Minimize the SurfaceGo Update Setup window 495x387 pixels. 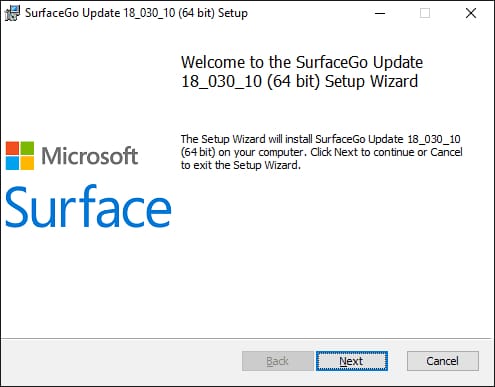click(380, 13)
